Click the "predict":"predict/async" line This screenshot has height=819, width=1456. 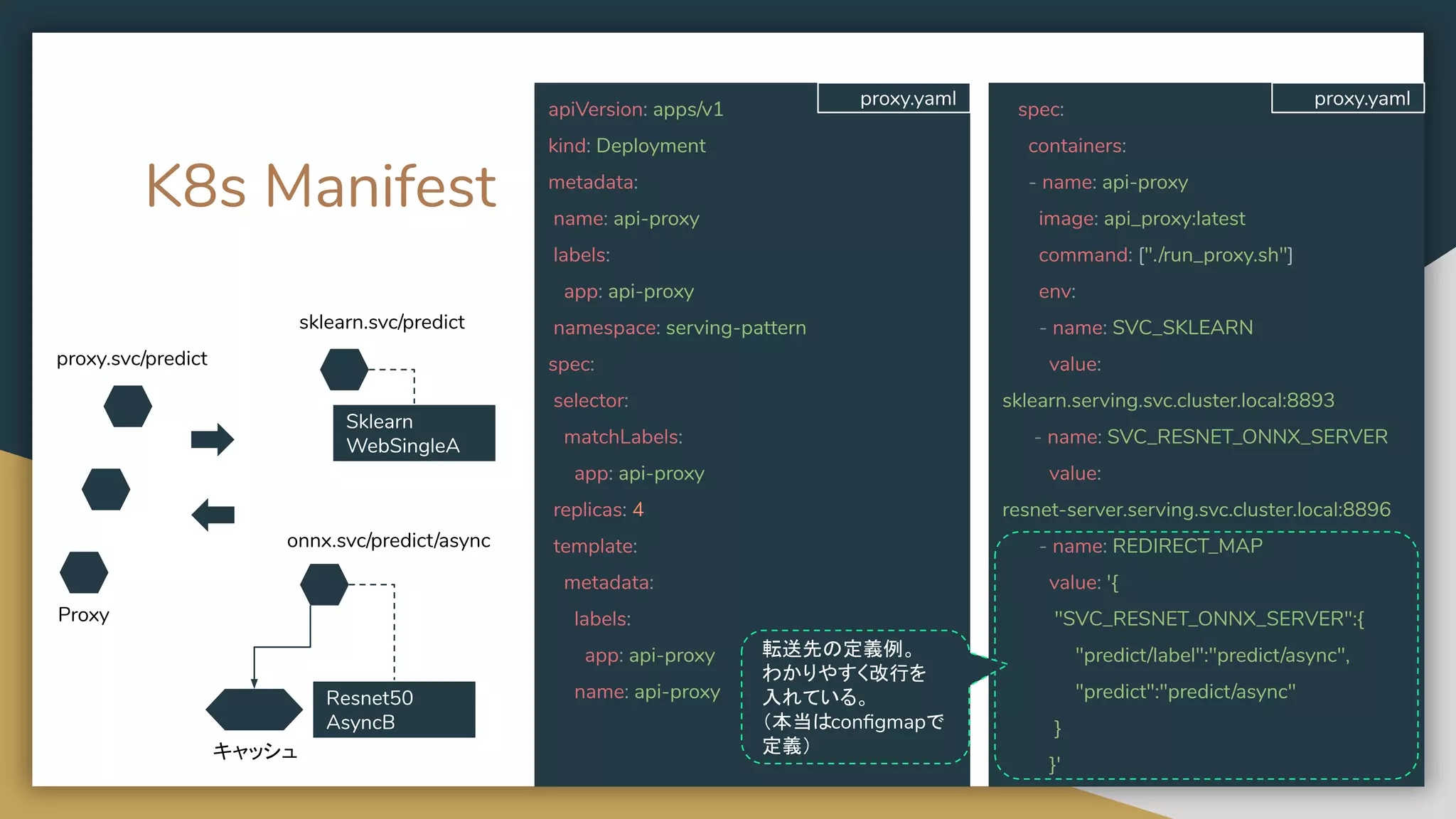coord(1185,692)
